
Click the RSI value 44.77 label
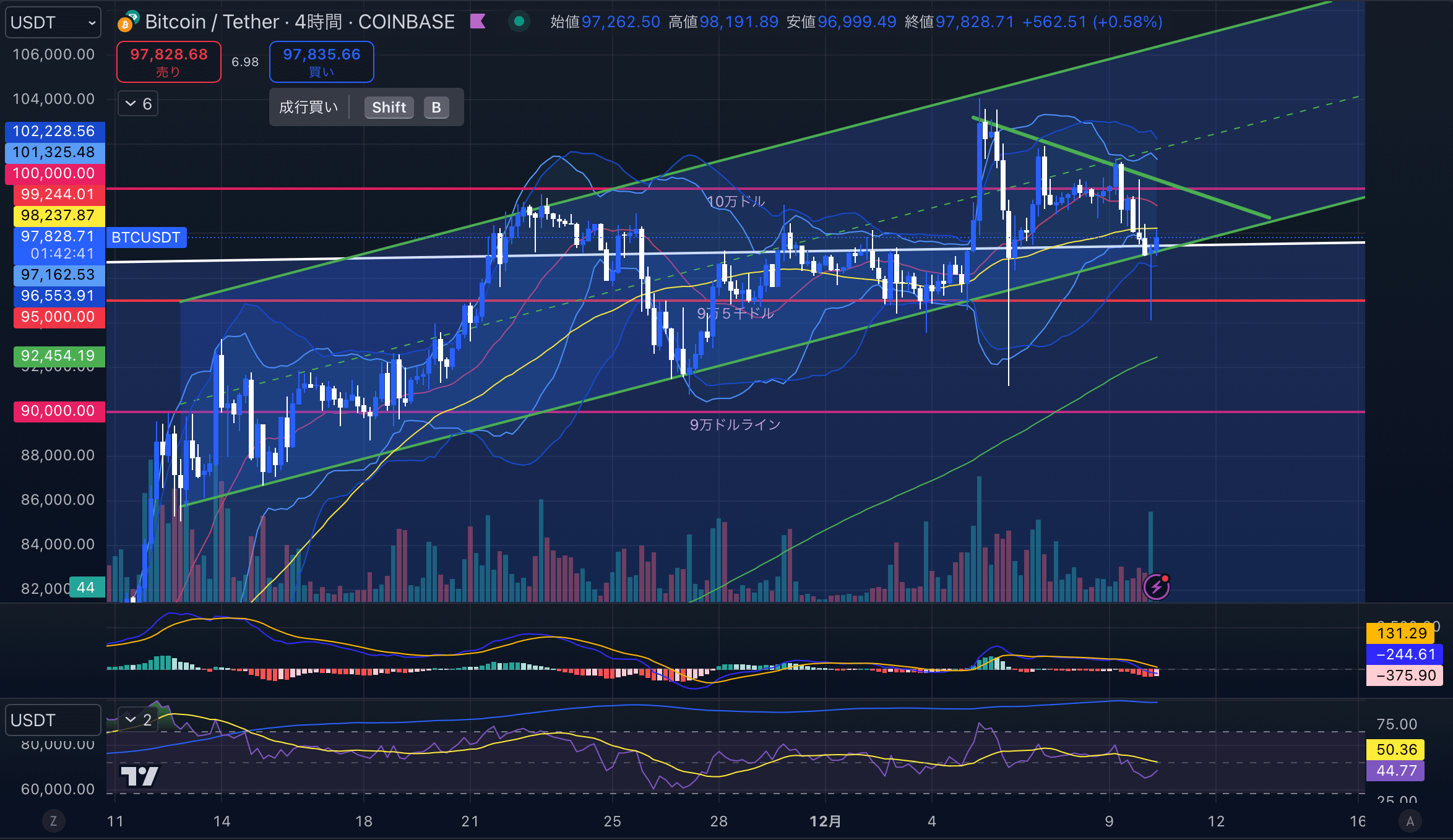1396,771
